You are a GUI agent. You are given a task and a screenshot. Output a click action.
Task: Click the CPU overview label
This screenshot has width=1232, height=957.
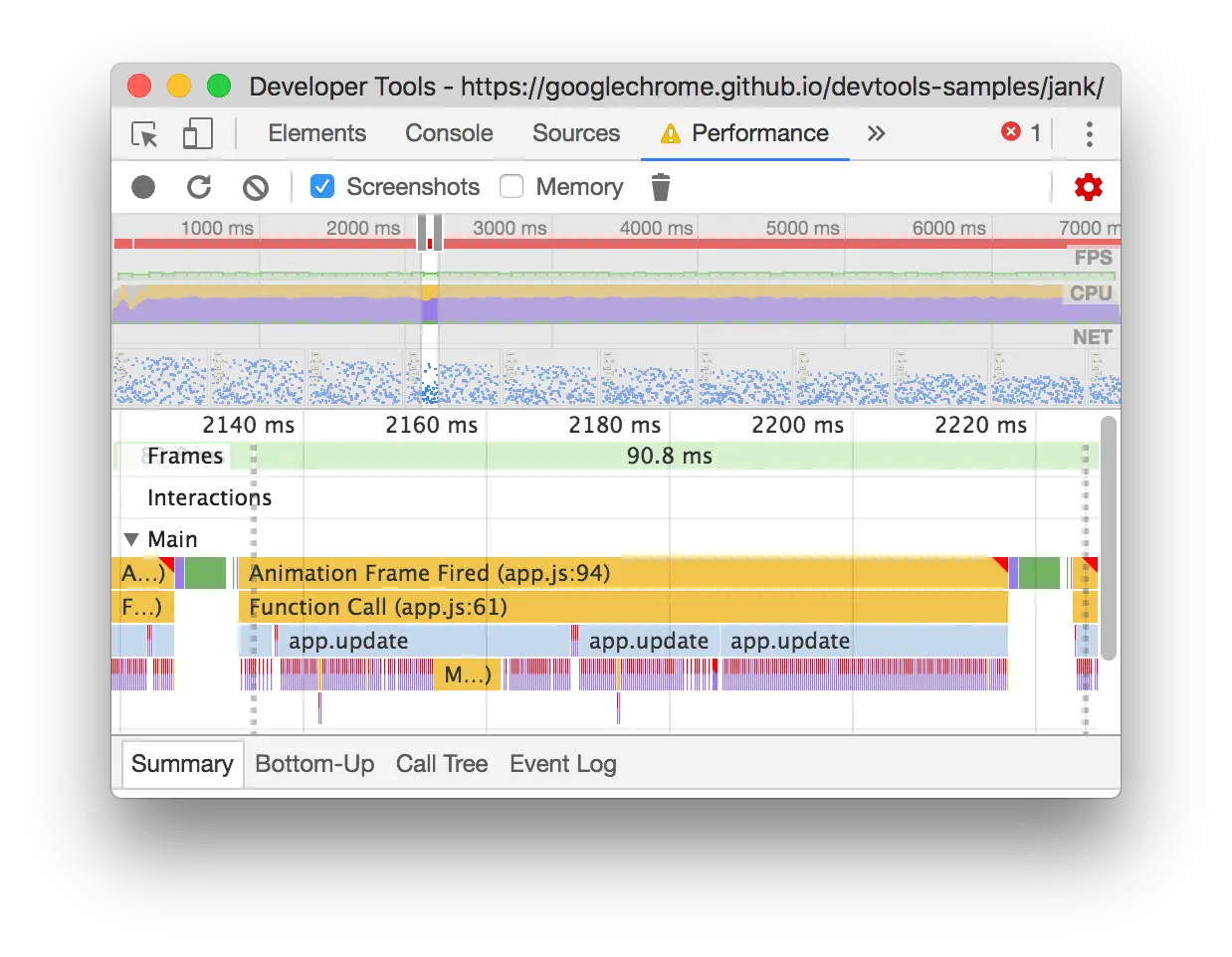[1091, 293]
